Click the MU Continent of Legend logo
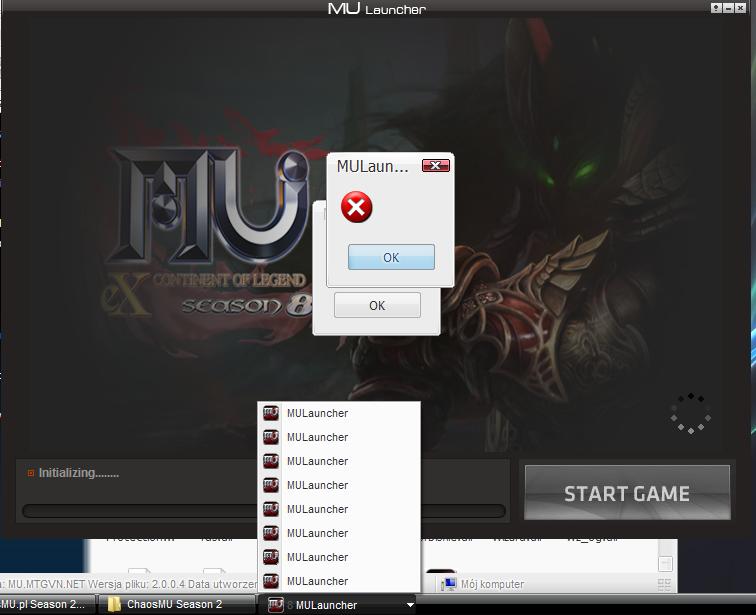This screenshot has height=615, width=756. tap(209, 231)
